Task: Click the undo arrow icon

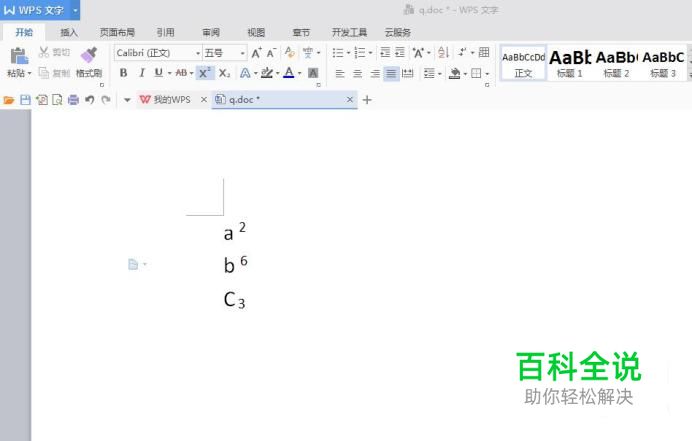Action: pos(90,100)
